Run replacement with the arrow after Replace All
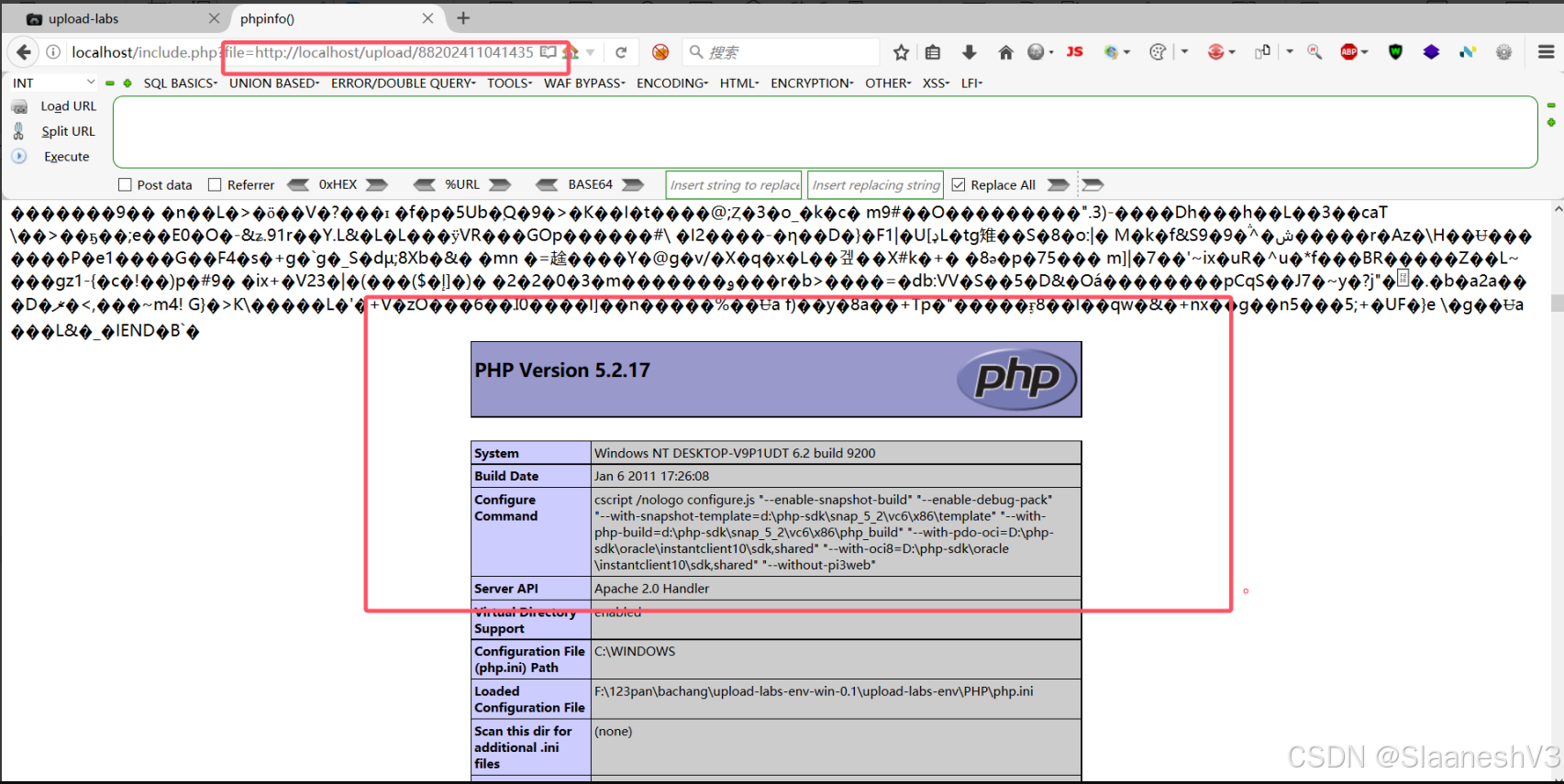 pos(1059,184)
